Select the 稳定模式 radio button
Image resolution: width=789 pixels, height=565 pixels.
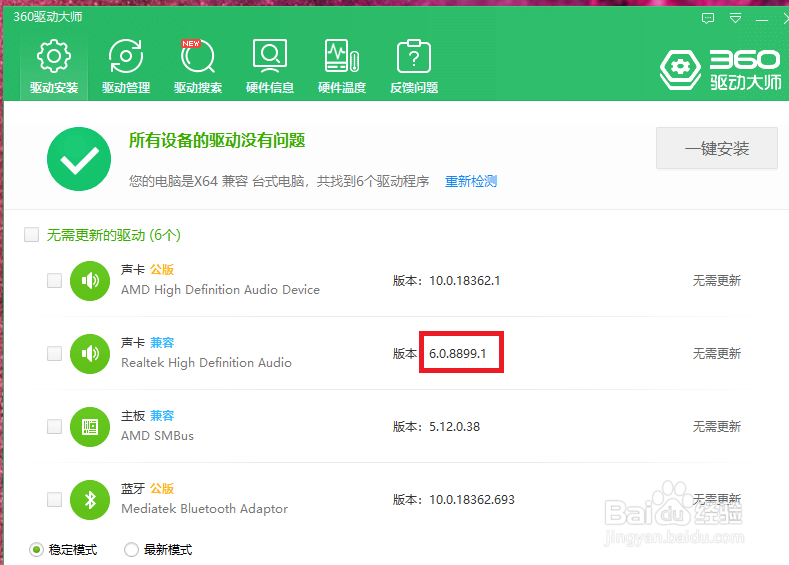point(36,549)
